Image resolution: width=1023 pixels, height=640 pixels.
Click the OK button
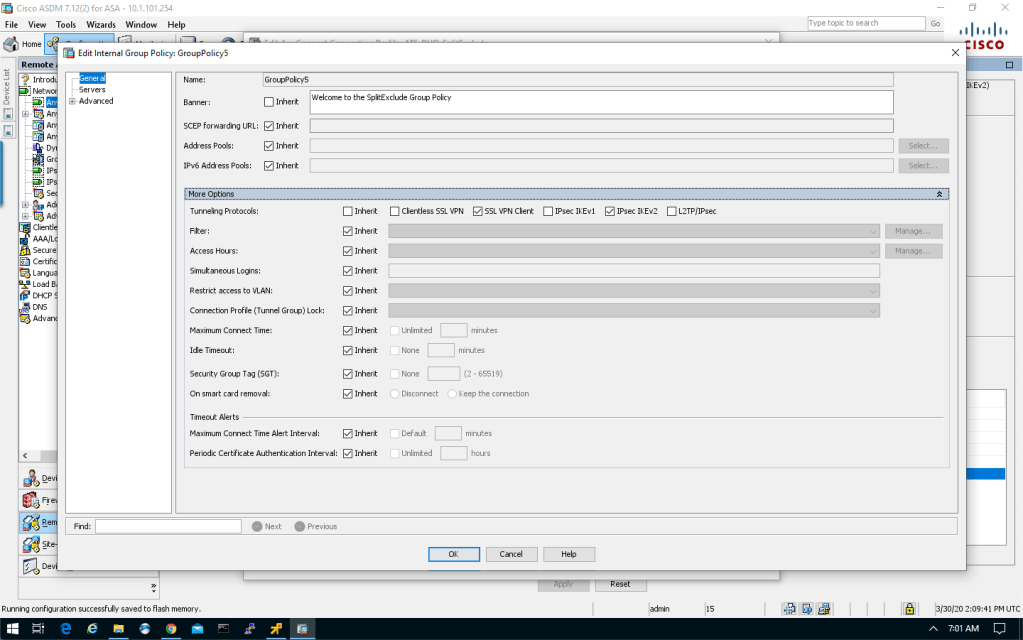(x=452, y=554)
